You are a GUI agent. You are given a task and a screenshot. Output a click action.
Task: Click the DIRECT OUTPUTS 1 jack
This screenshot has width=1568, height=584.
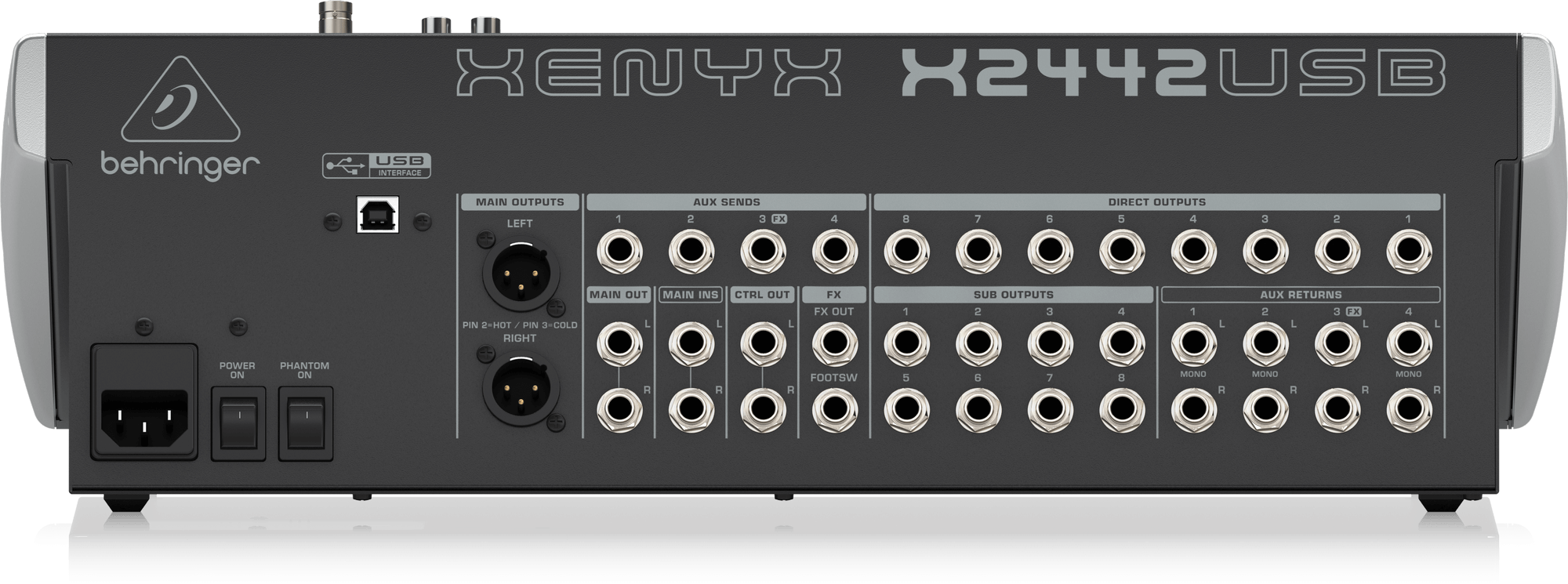coord(1408,253)
